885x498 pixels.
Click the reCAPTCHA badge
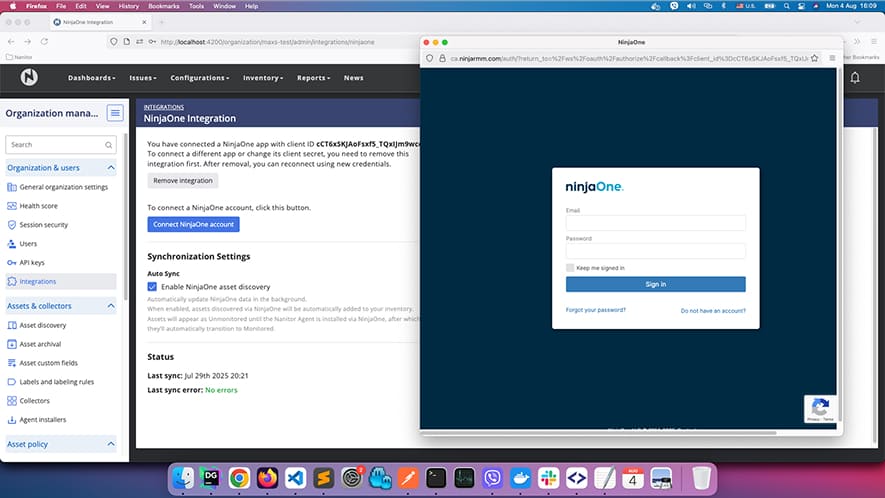[819, 409]
